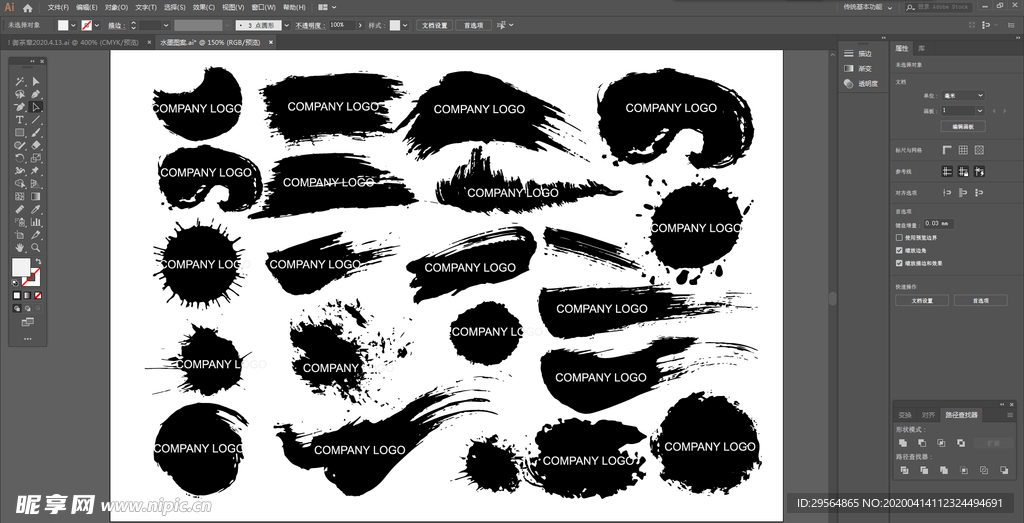Pick the Hand tool
This screenshot has height=523, width=1024.
[19, 247]
